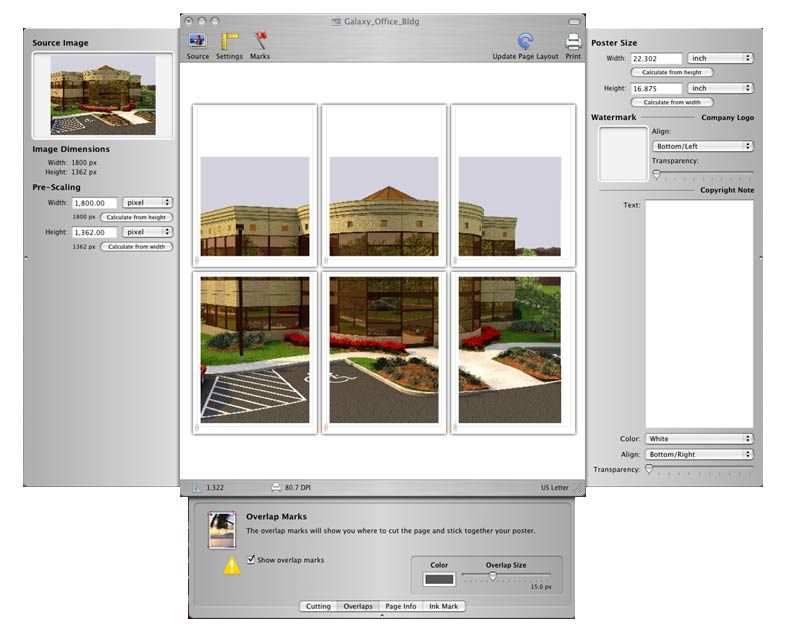Click the Galaxy_Office_Bldg window title

click(x=381, y=21)
